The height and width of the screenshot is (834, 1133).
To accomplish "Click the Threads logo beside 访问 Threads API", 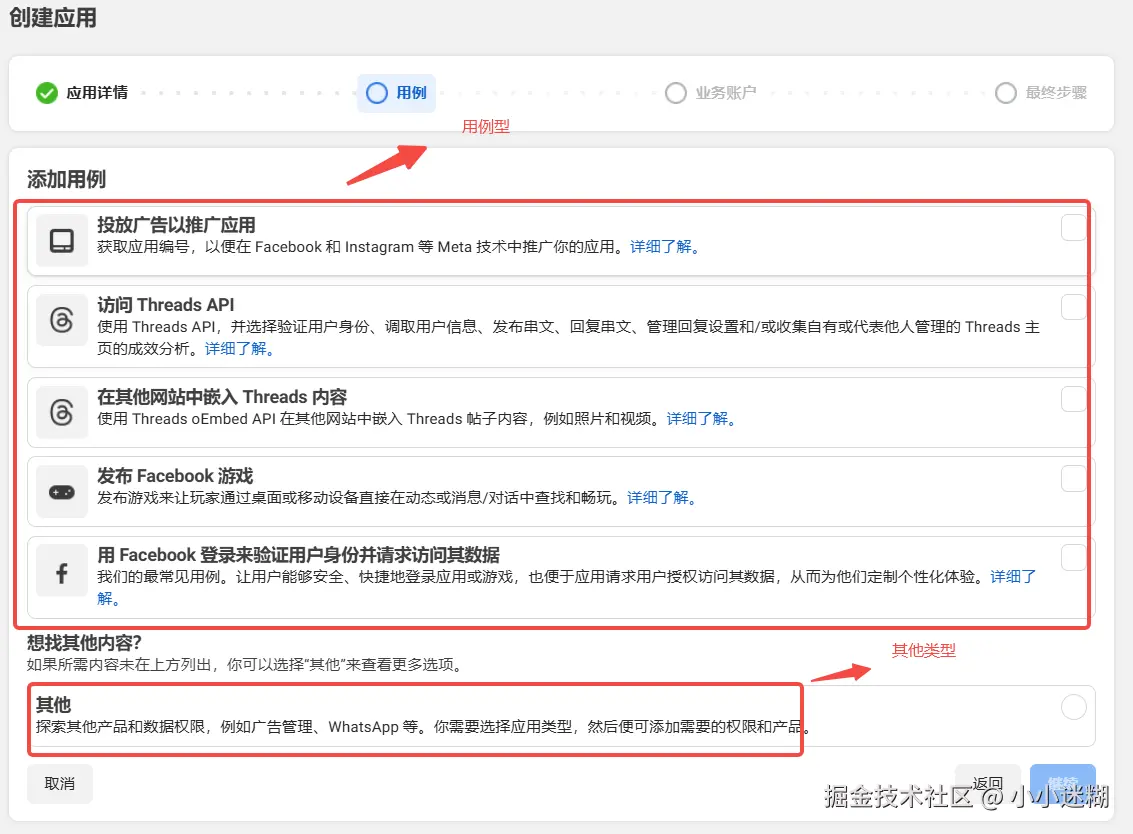I will pyautogui.click(x=61, y=319).
